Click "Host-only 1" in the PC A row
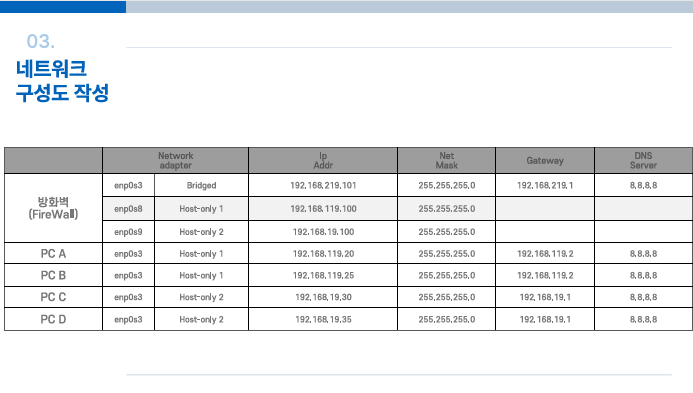 (x=201, y=254)
